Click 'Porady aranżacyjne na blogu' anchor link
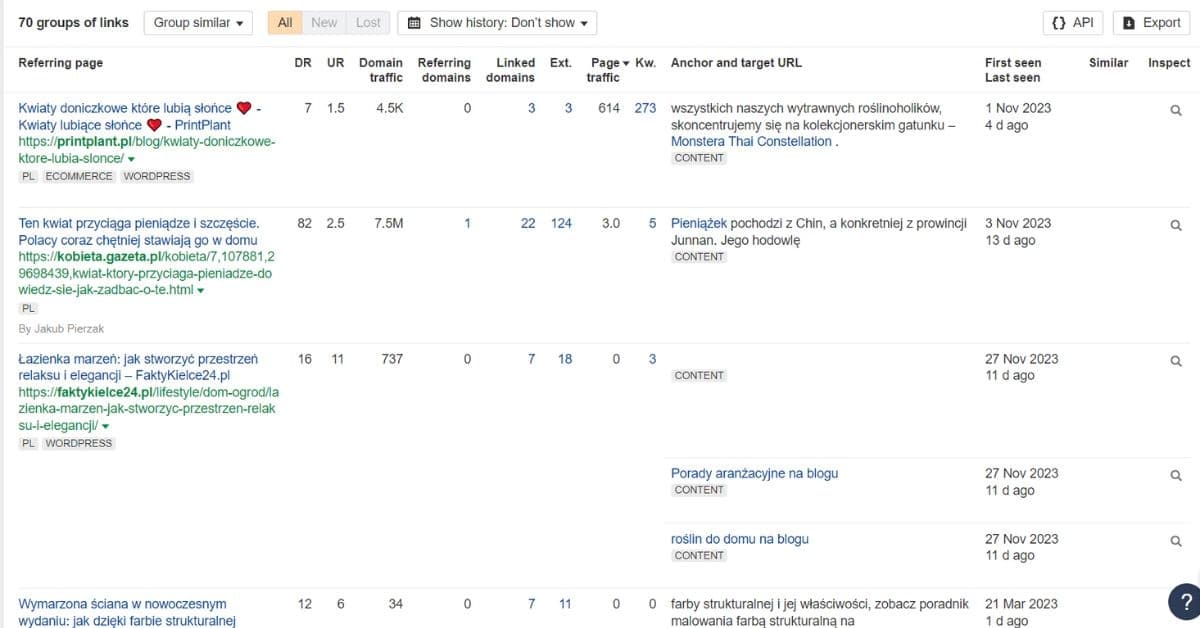The width and height of the screenshot is (1200, 628). coord(754,473)
